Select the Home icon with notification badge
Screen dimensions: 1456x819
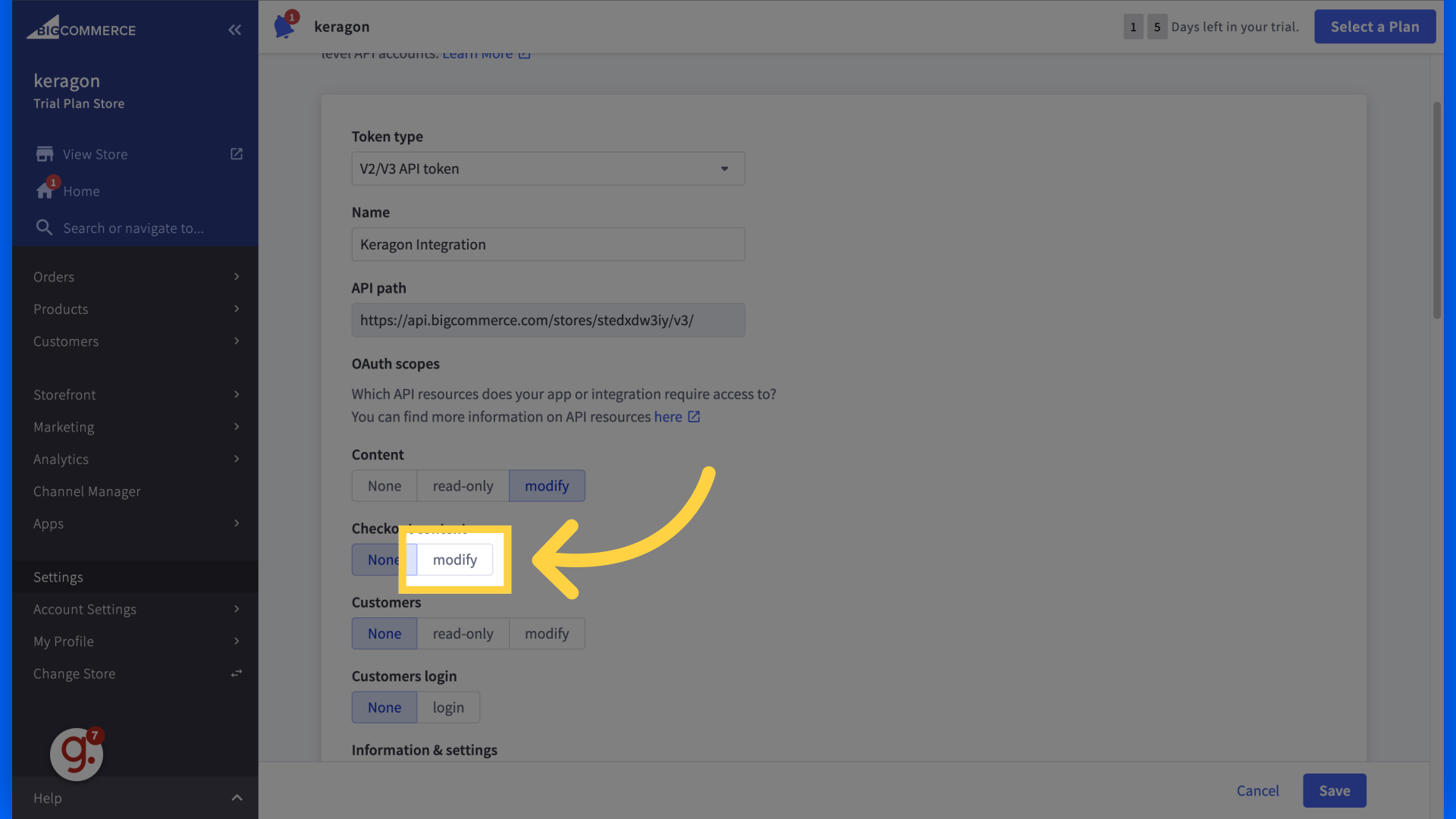45,190
